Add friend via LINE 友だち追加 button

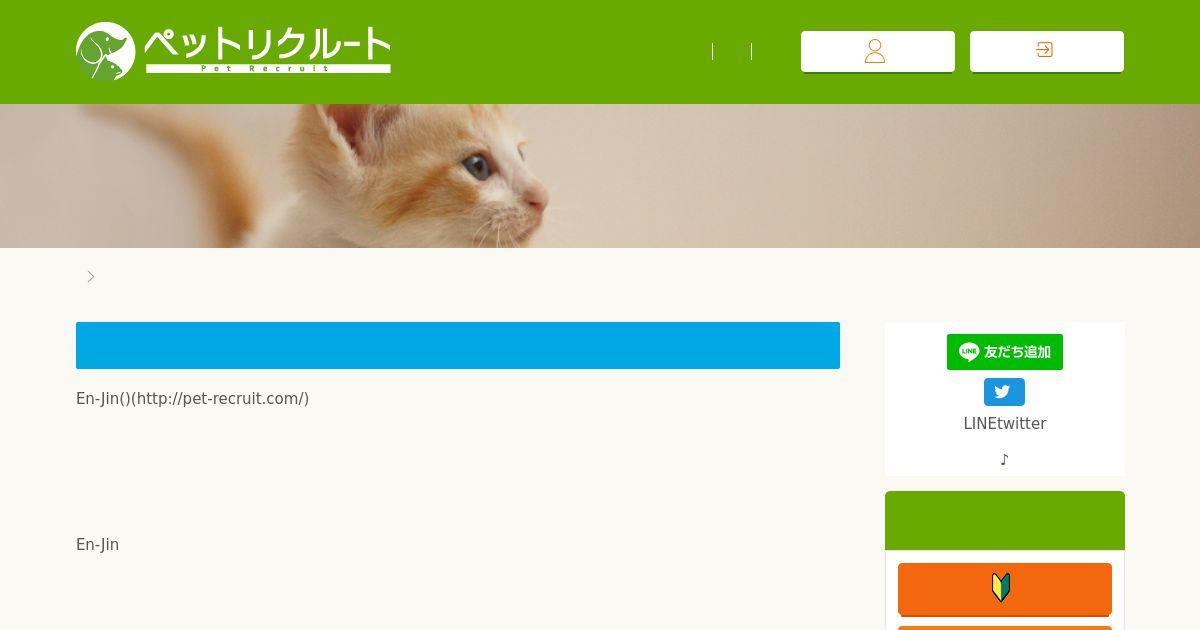coord(1004,352)
